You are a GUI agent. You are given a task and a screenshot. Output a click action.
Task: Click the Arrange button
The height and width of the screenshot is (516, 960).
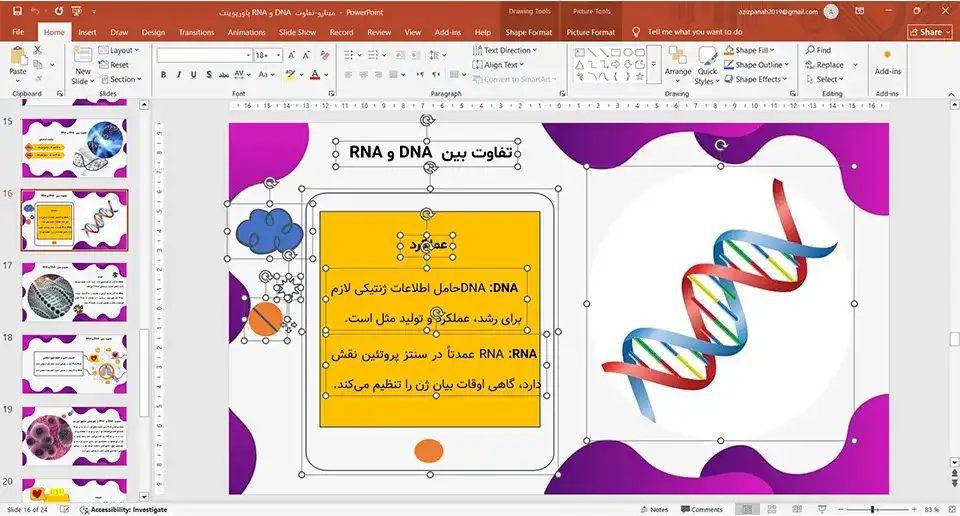coord(678,64)
